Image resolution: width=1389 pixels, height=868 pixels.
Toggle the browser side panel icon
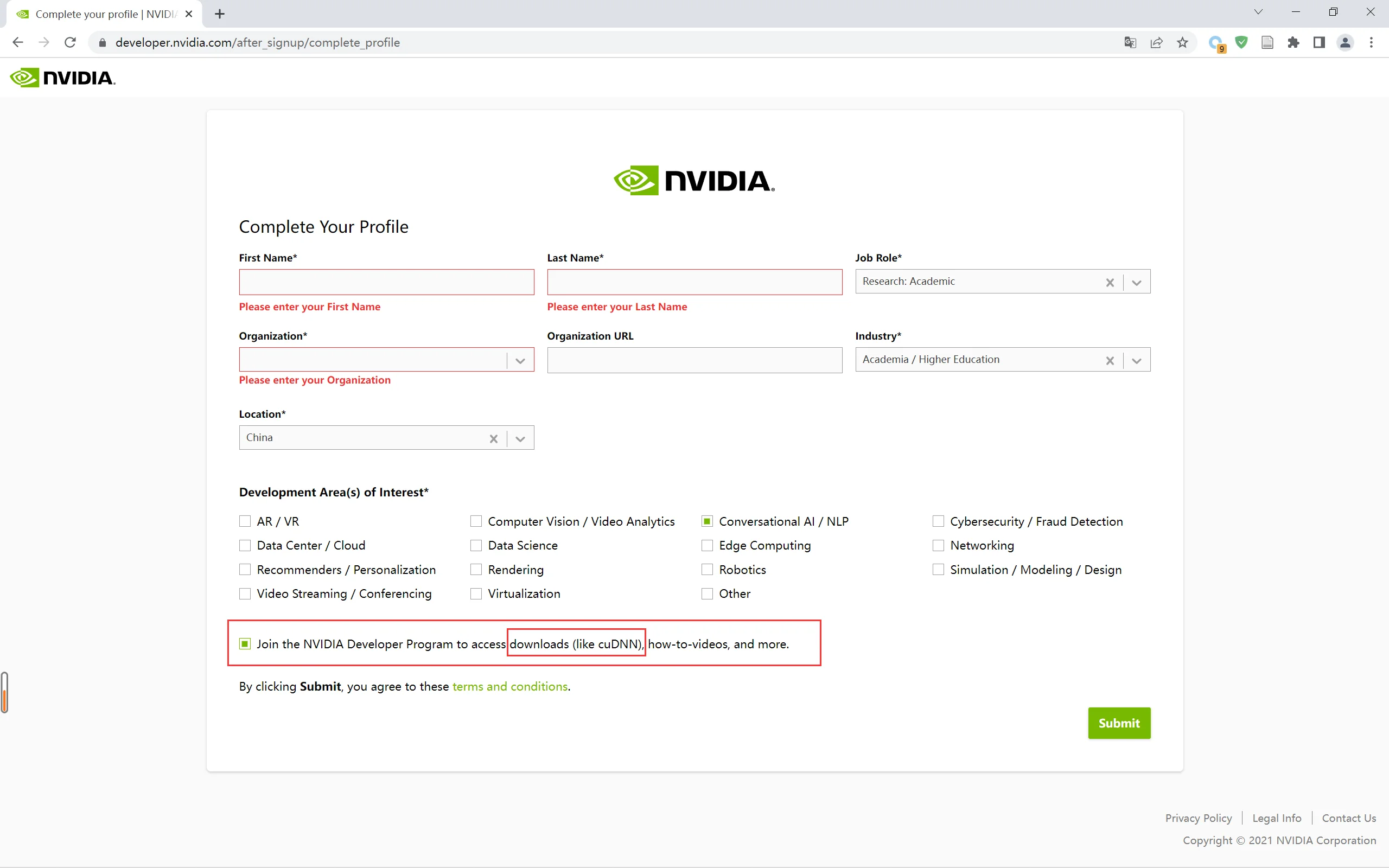click(x=1319, y=42)
